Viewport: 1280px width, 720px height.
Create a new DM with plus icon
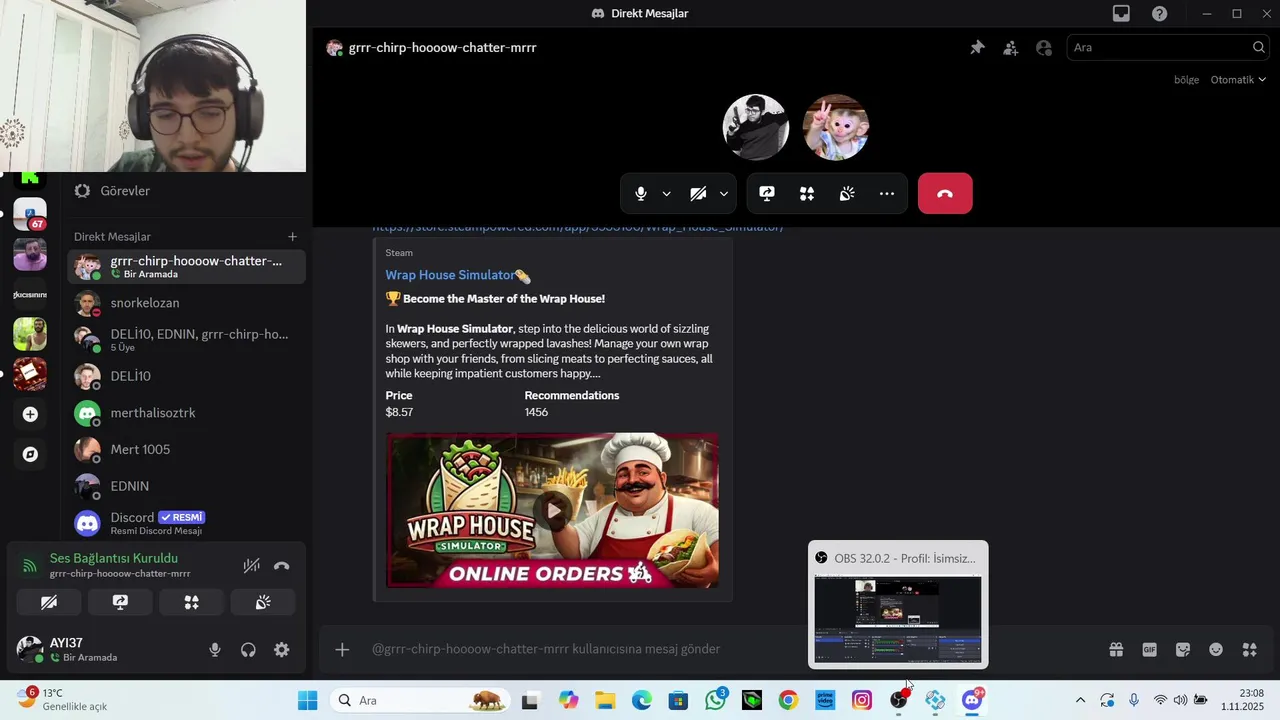click(292, 237)
